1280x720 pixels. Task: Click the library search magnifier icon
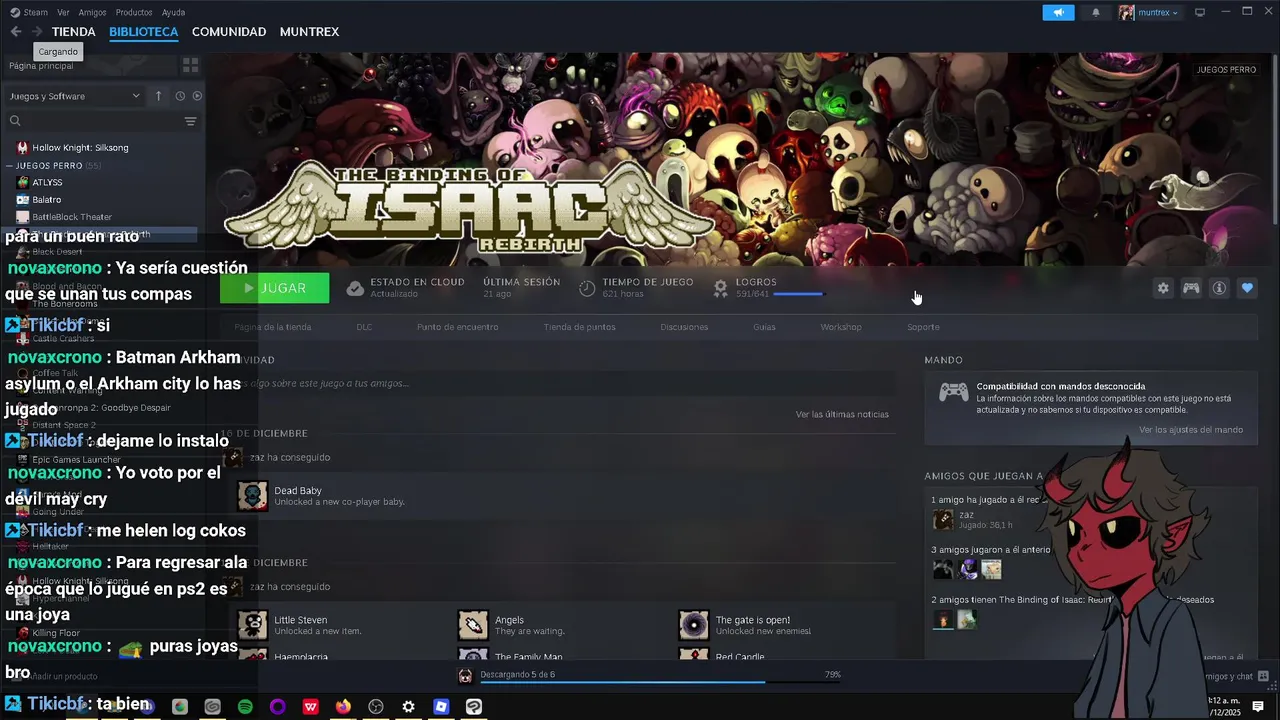[15, 121]
